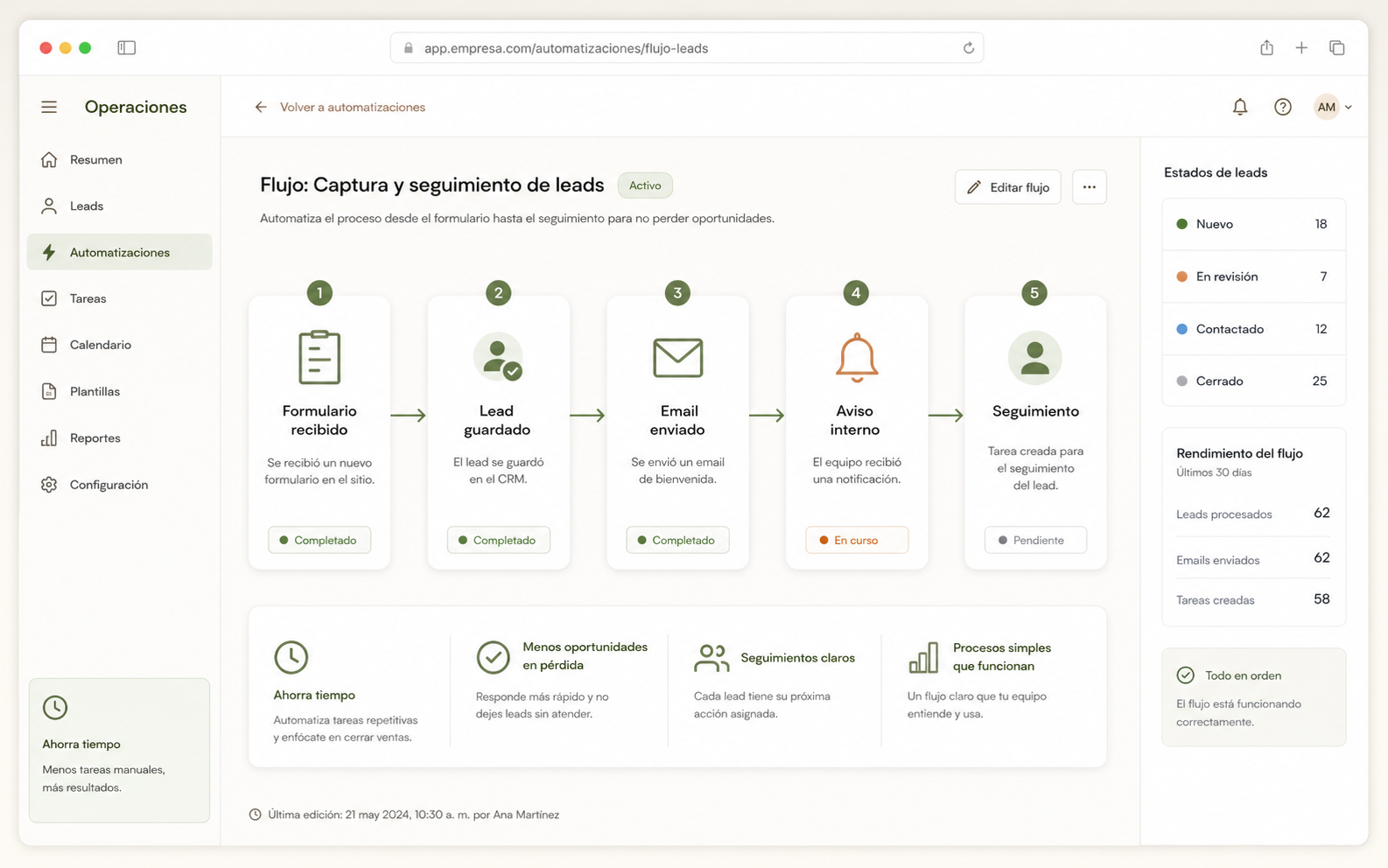The height and width of the screenshot is (868, 1388).
Task: Select the Cerrado lead state row
Action: (1253, 381)
